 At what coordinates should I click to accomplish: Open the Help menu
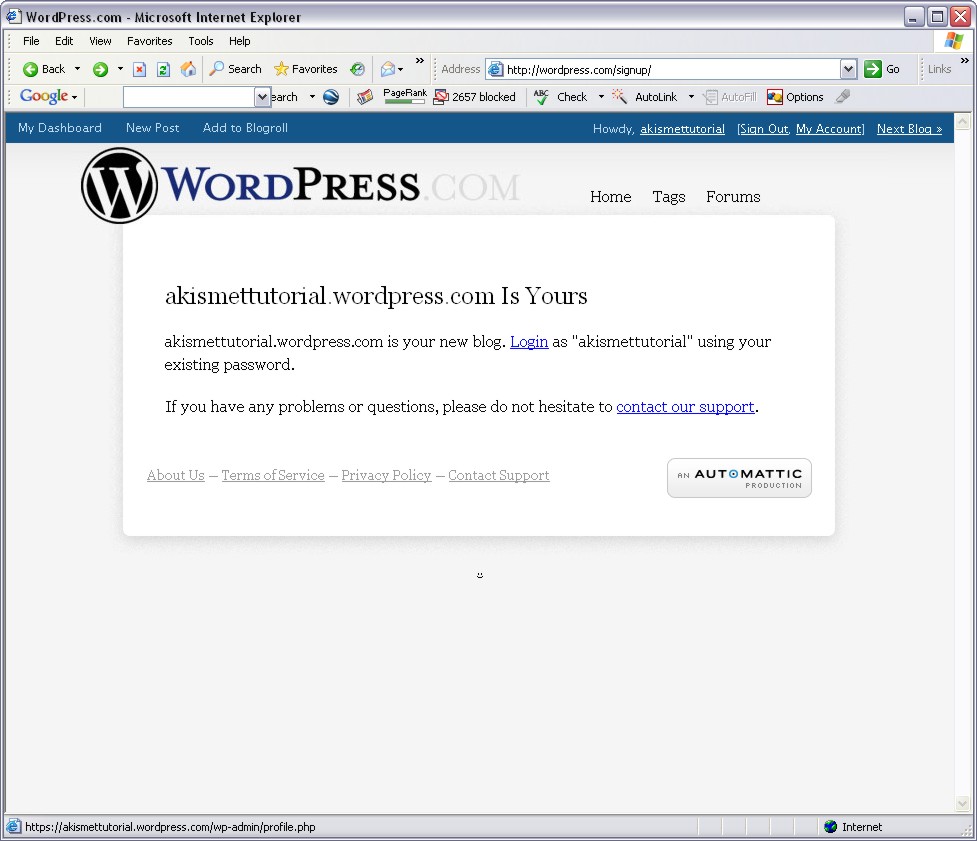click(239, 41)
